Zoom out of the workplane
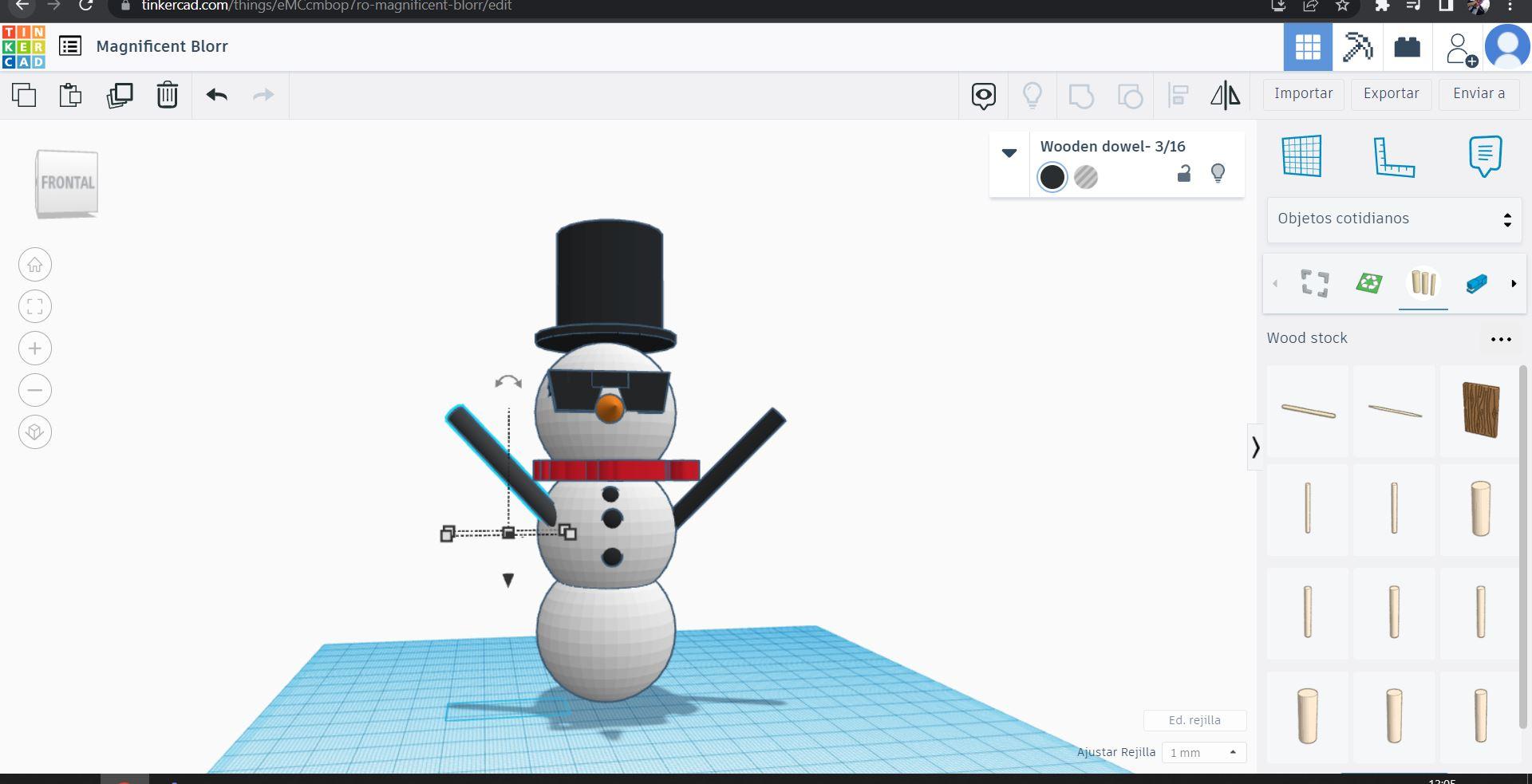This screenshot has height=784, width=1532. tap(35, 390)
